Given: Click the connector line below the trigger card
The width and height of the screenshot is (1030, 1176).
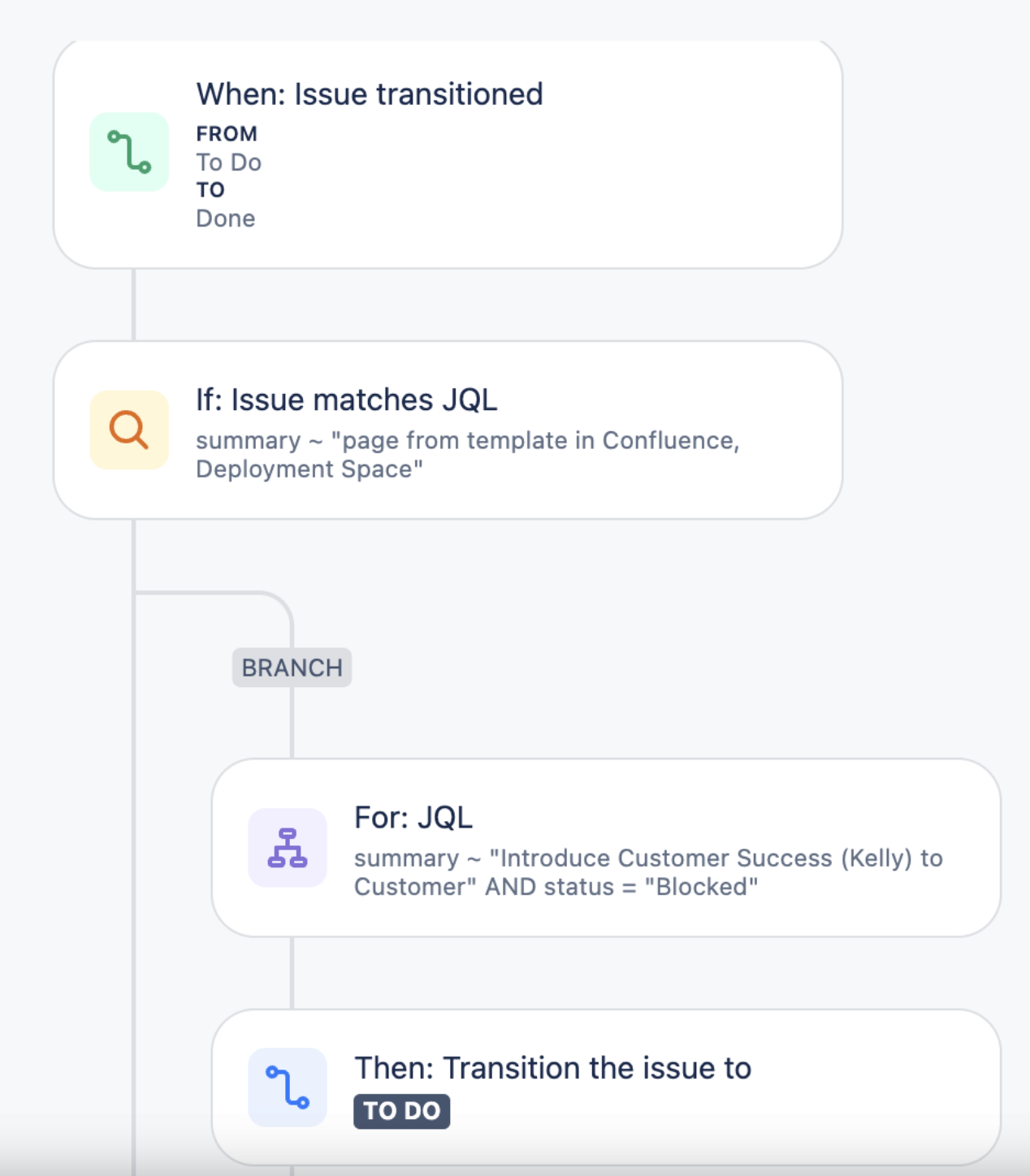Looking at the screenshot, I should coord(132,305).
